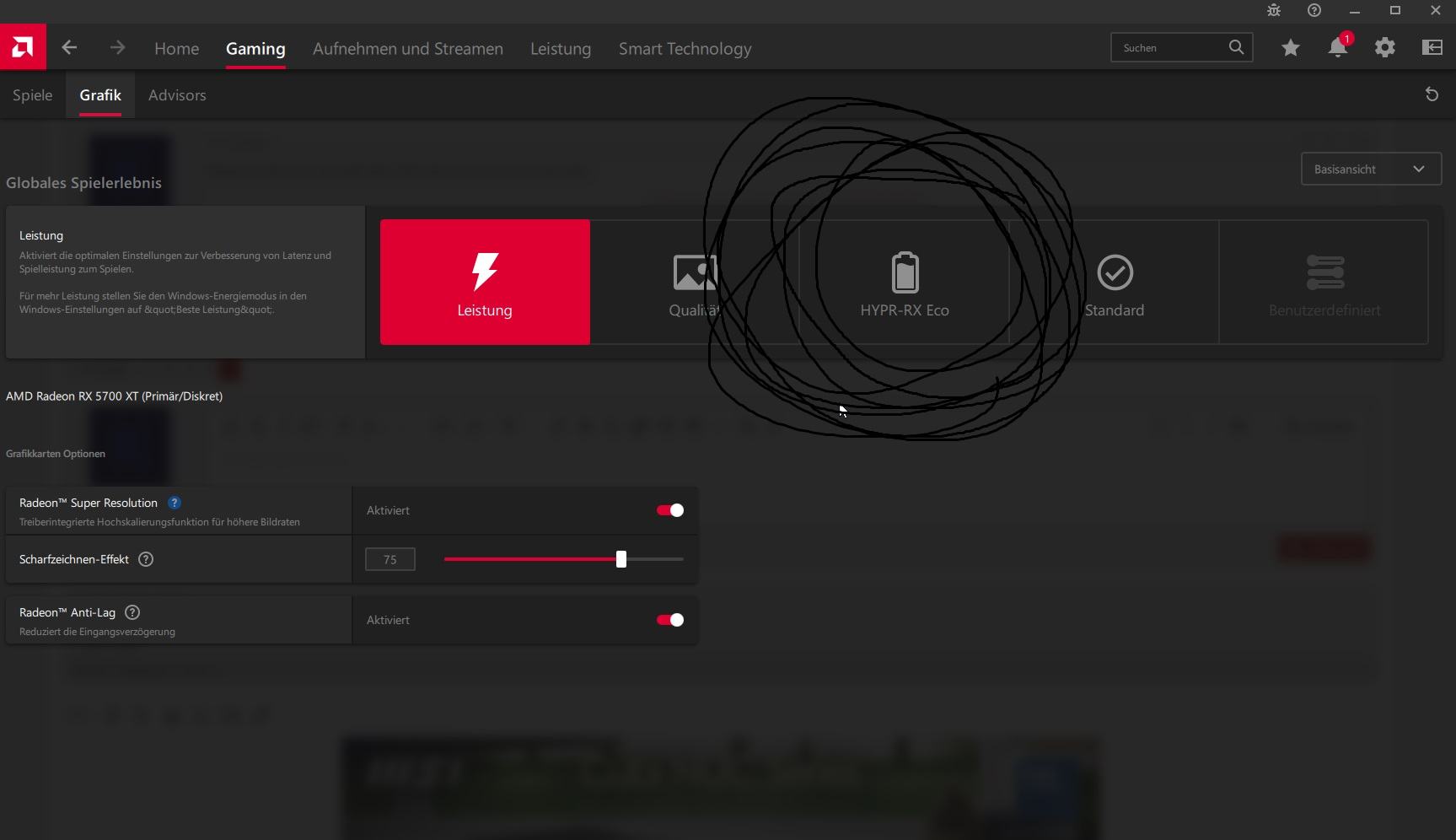Open Radeon Anti-Lag help icon
This screenshot has height=840, width=1456.
point(132,612)
